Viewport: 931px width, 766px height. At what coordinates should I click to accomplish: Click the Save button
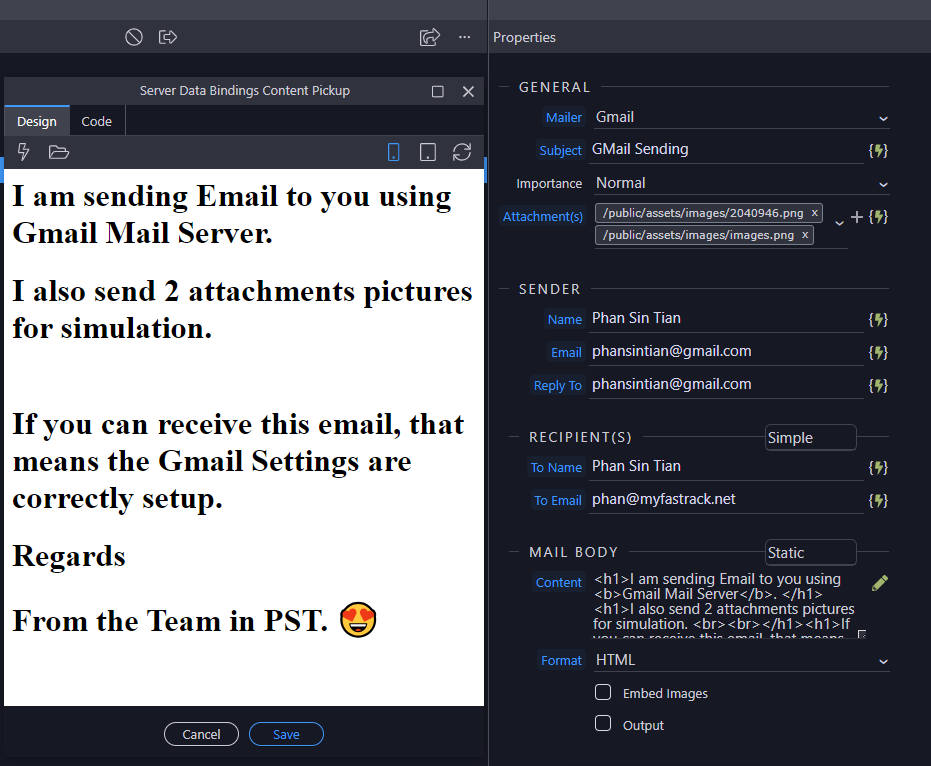point(286,735)
